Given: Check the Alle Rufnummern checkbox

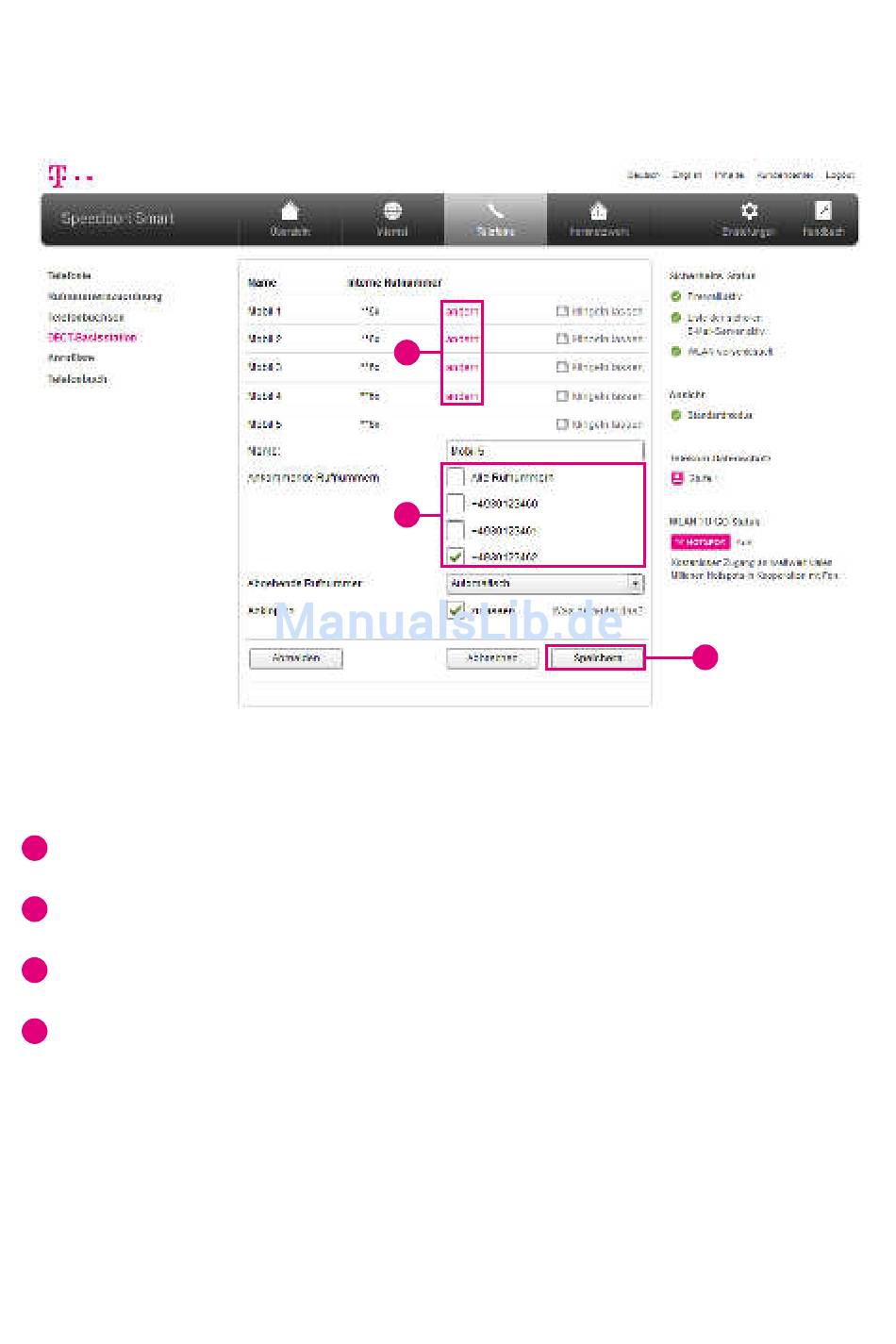Looking at the screenshot, I should 456,477.
